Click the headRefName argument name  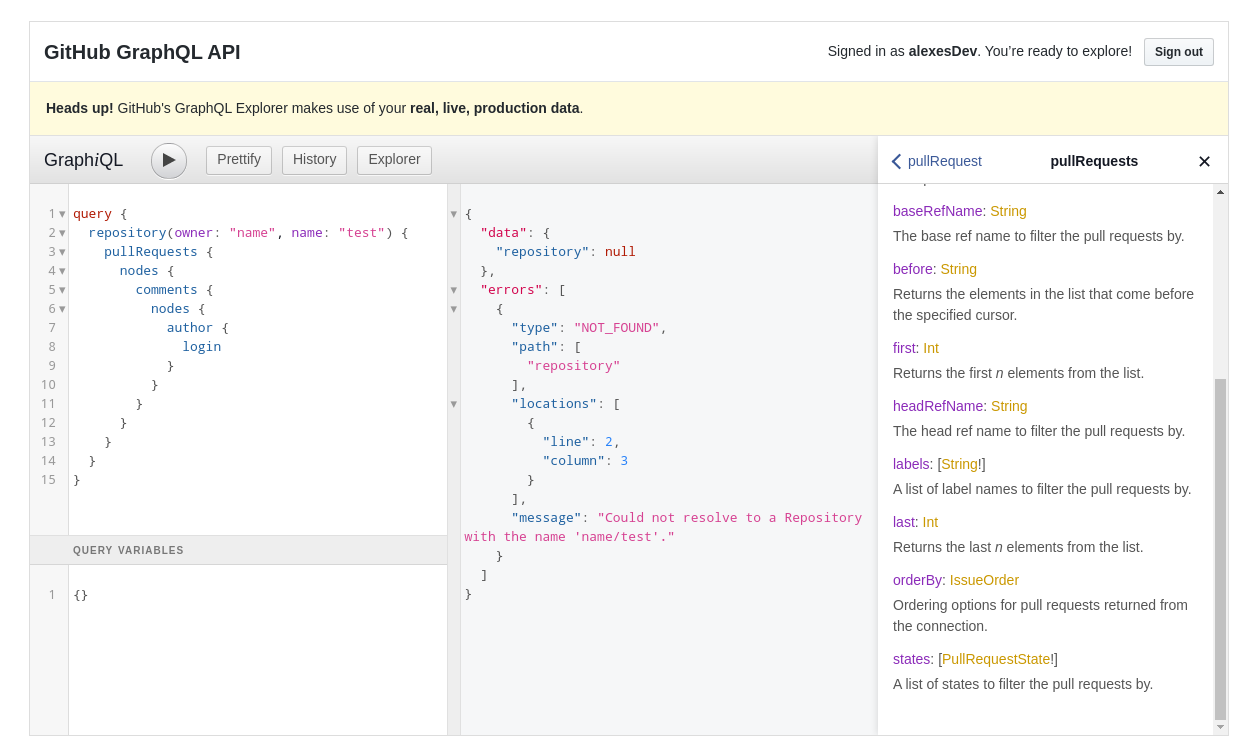(x=938, y=406)
